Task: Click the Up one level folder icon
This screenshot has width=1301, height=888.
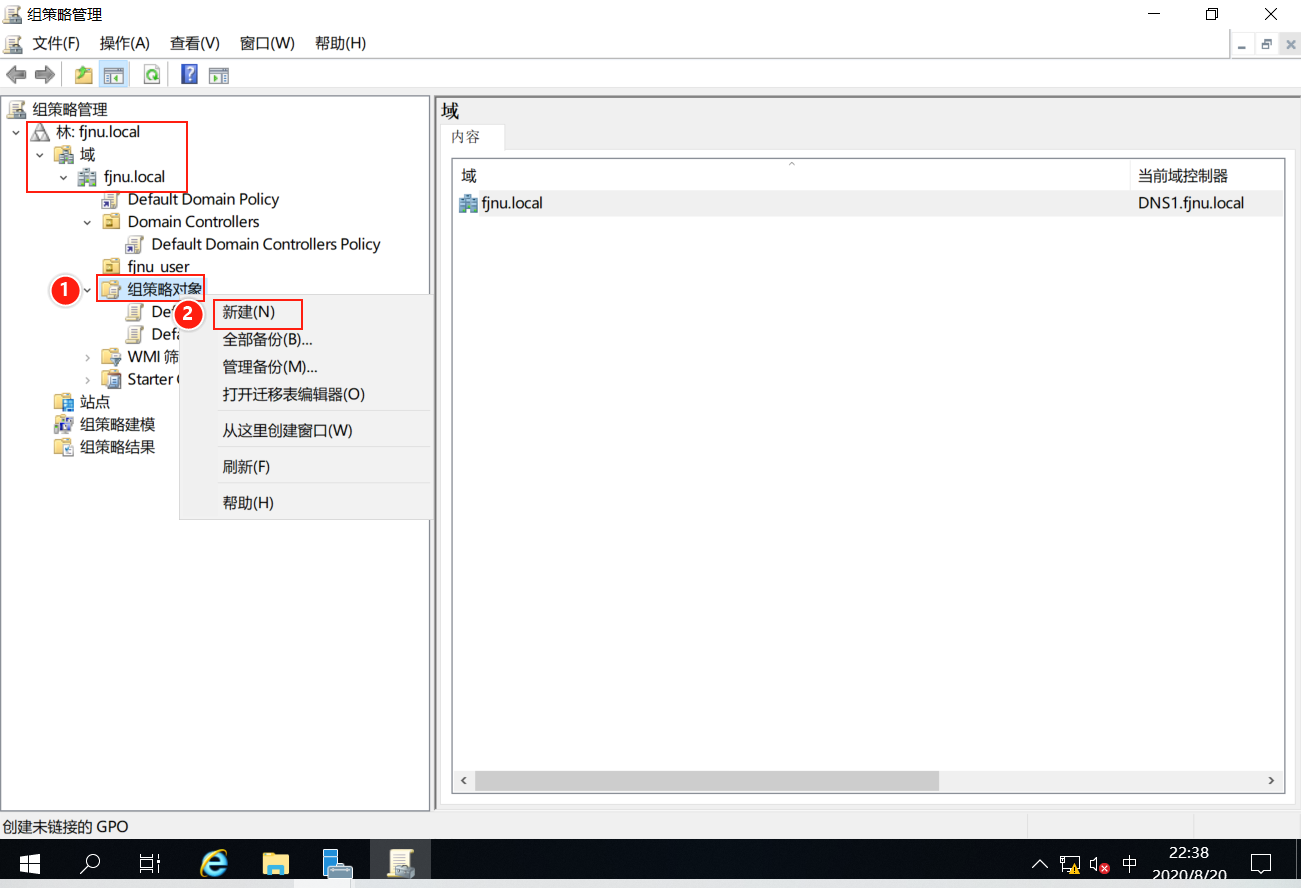Action: point(84,75)
